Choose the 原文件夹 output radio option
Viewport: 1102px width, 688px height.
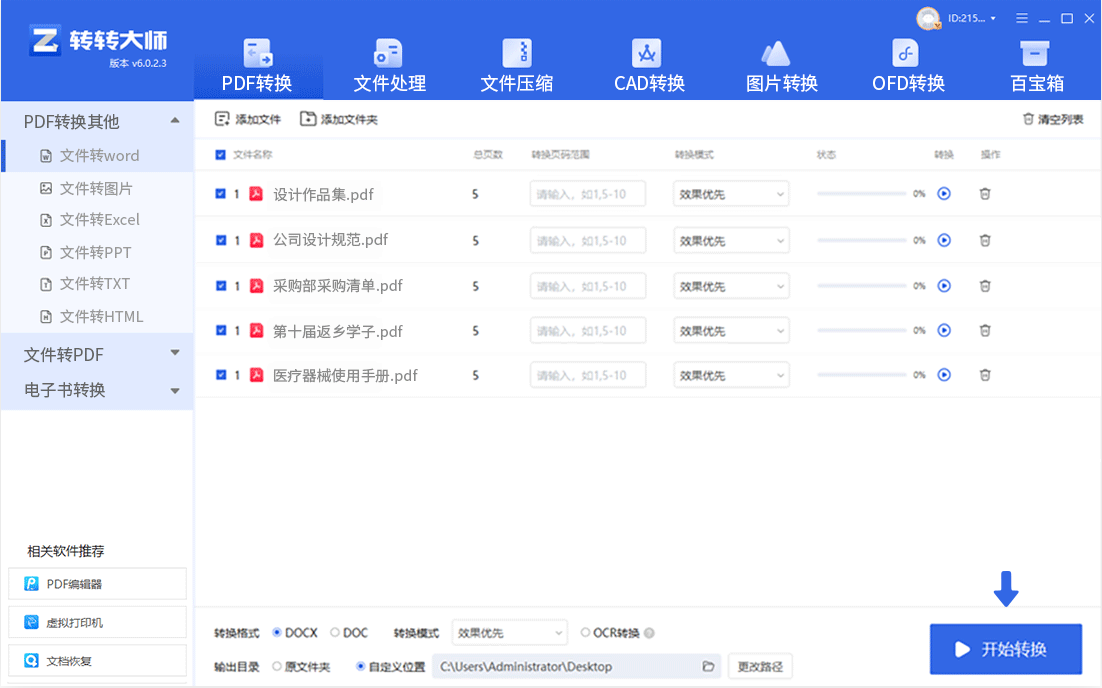[277, 666]
